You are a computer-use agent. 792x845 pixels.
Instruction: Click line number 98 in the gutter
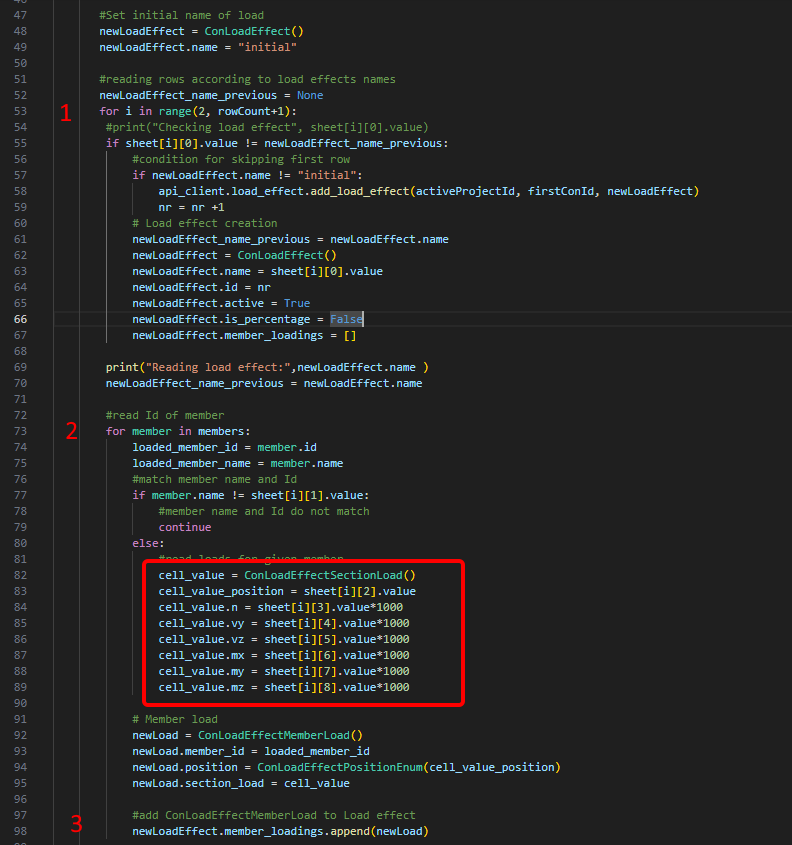click(20, 831)
